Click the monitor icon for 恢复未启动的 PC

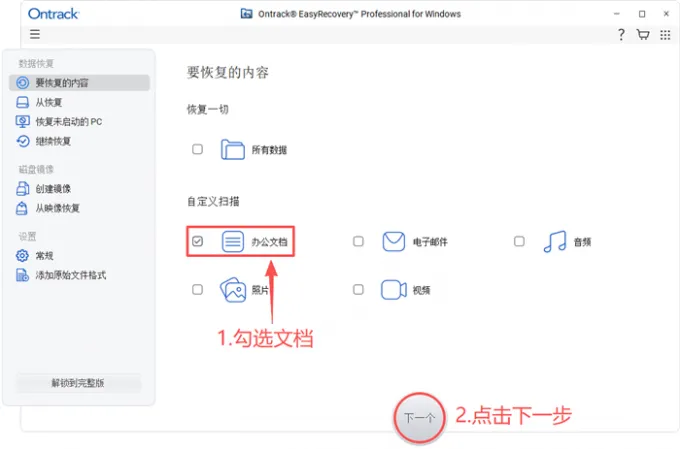pyautogui.click(x=23, y=121)
